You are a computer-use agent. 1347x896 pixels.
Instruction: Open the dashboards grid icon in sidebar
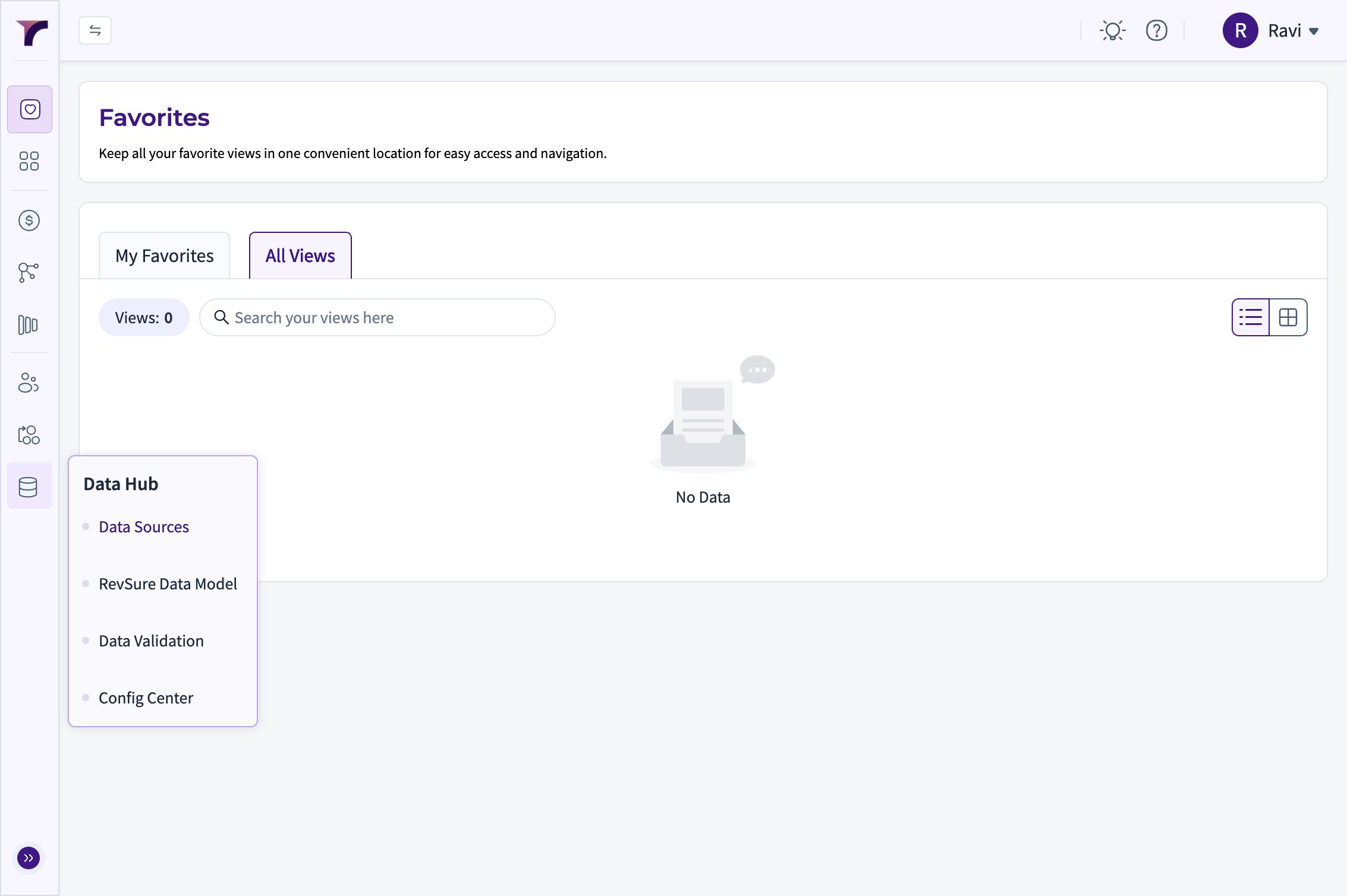pos(29,161)
